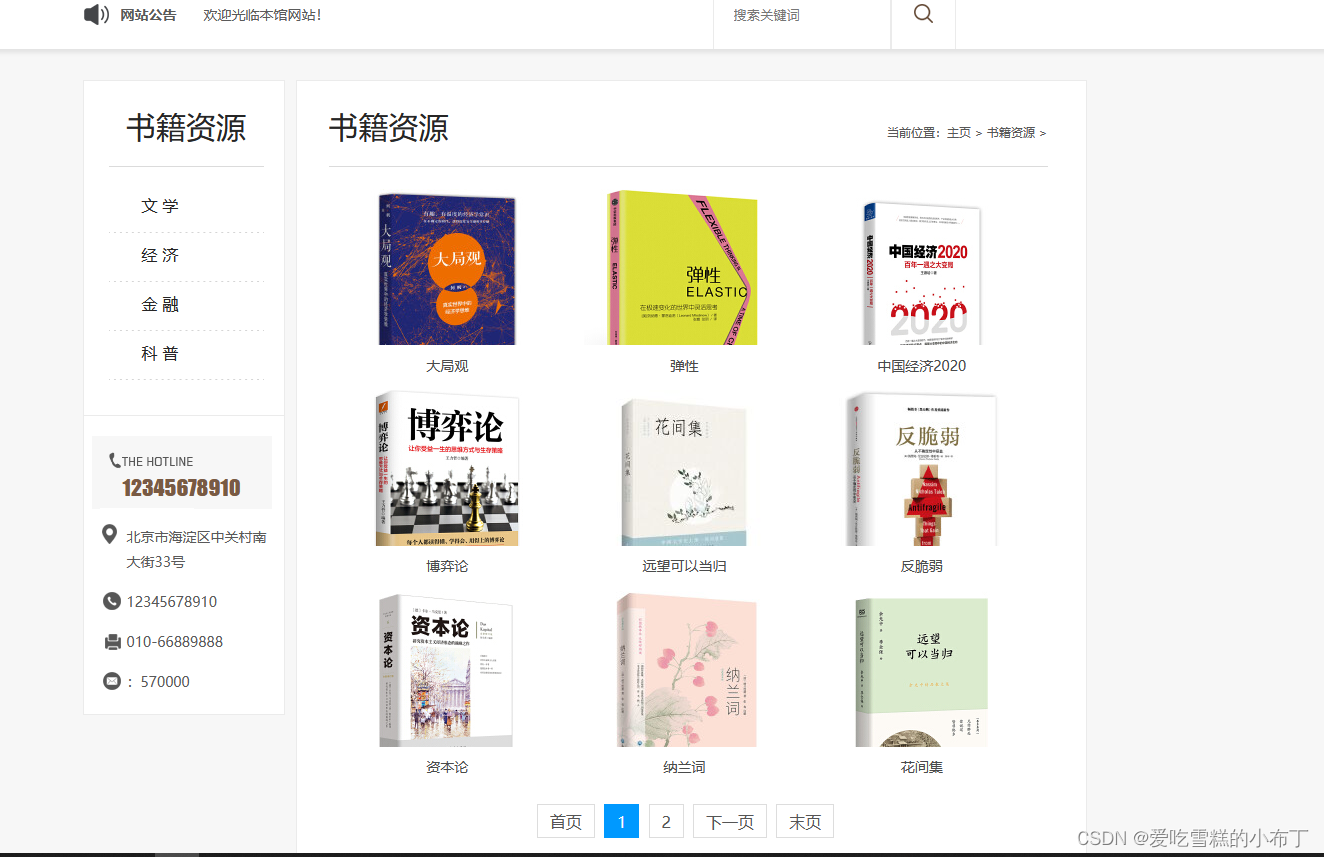The width and height of the screenshot is (1324, 857).
Task: Go to 主页 via breadcrumb
Action: coord(957,132)
